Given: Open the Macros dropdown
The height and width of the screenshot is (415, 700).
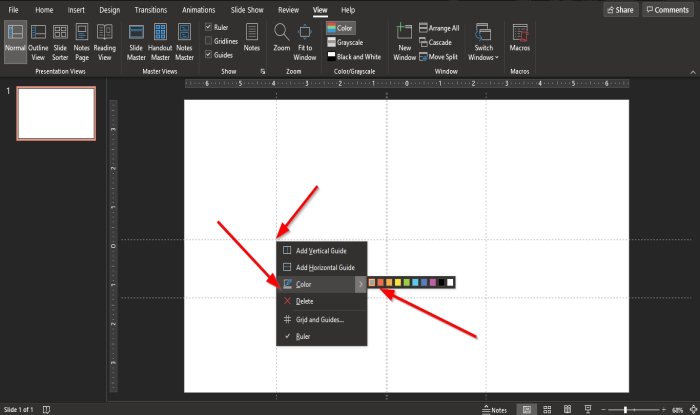Looking at the screenshot, I should pos(519,40).
